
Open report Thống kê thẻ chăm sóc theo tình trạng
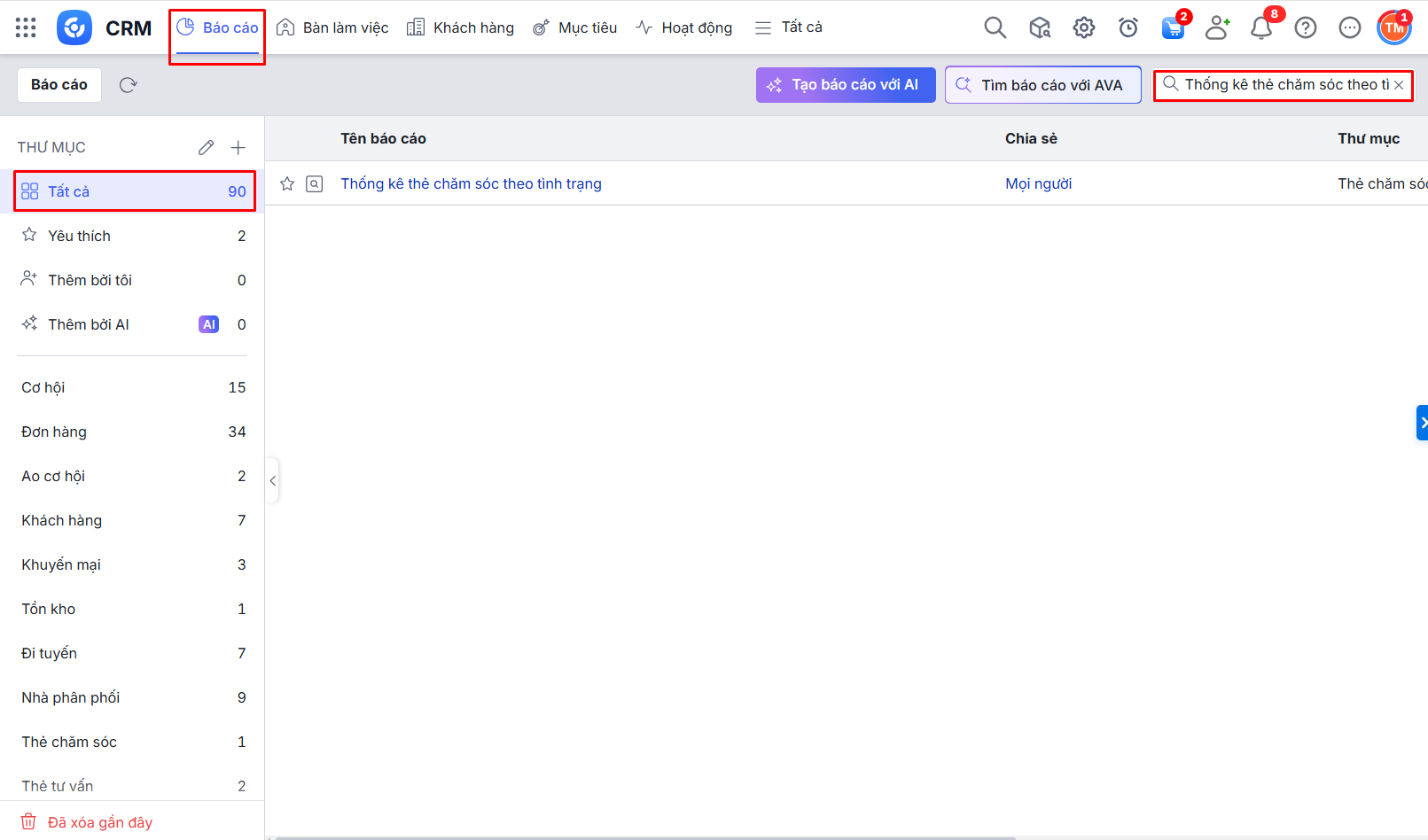pyautogui.click(x=471, y=183)
